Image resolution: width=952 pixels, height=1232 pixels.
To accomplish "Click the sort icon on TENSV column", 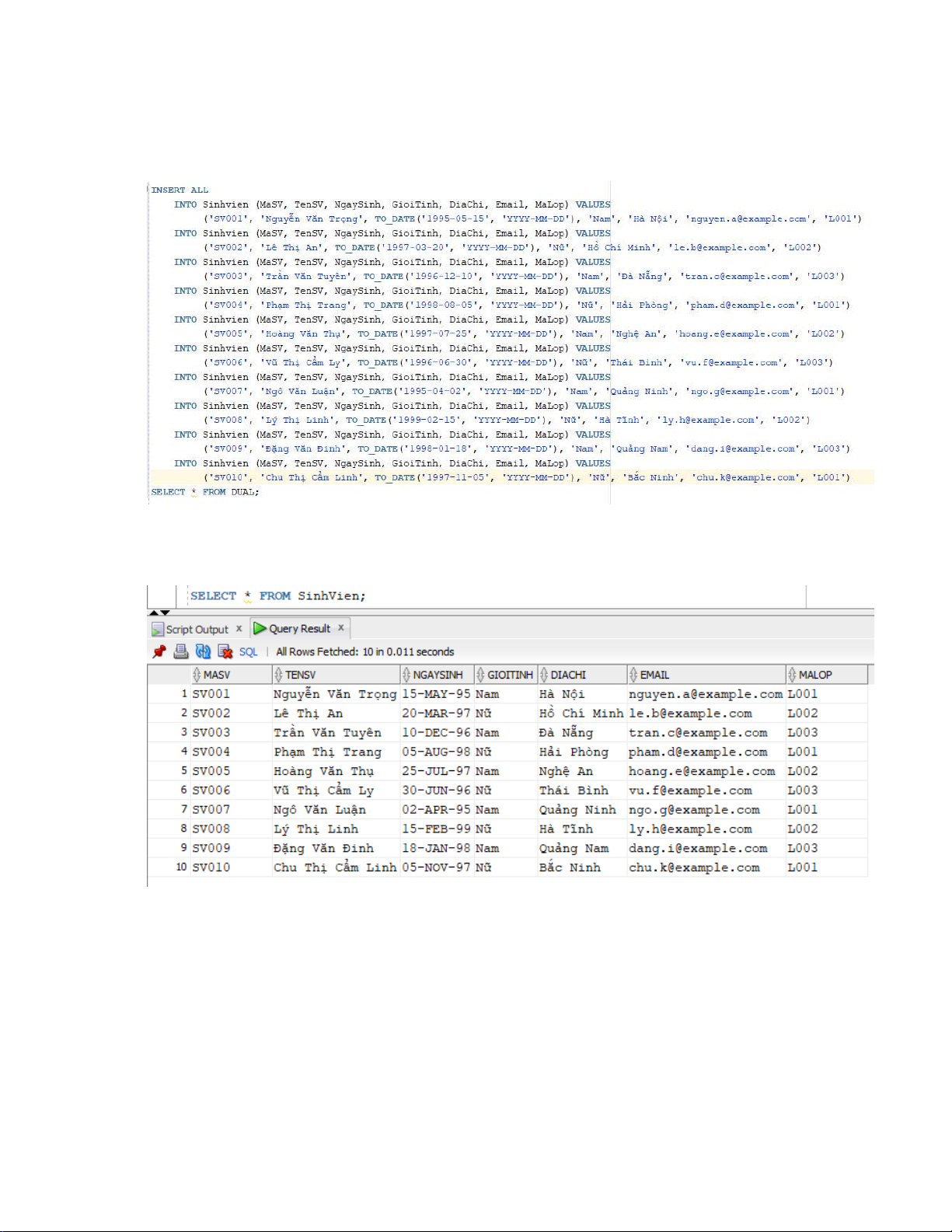I will click(x=278, y=675).
